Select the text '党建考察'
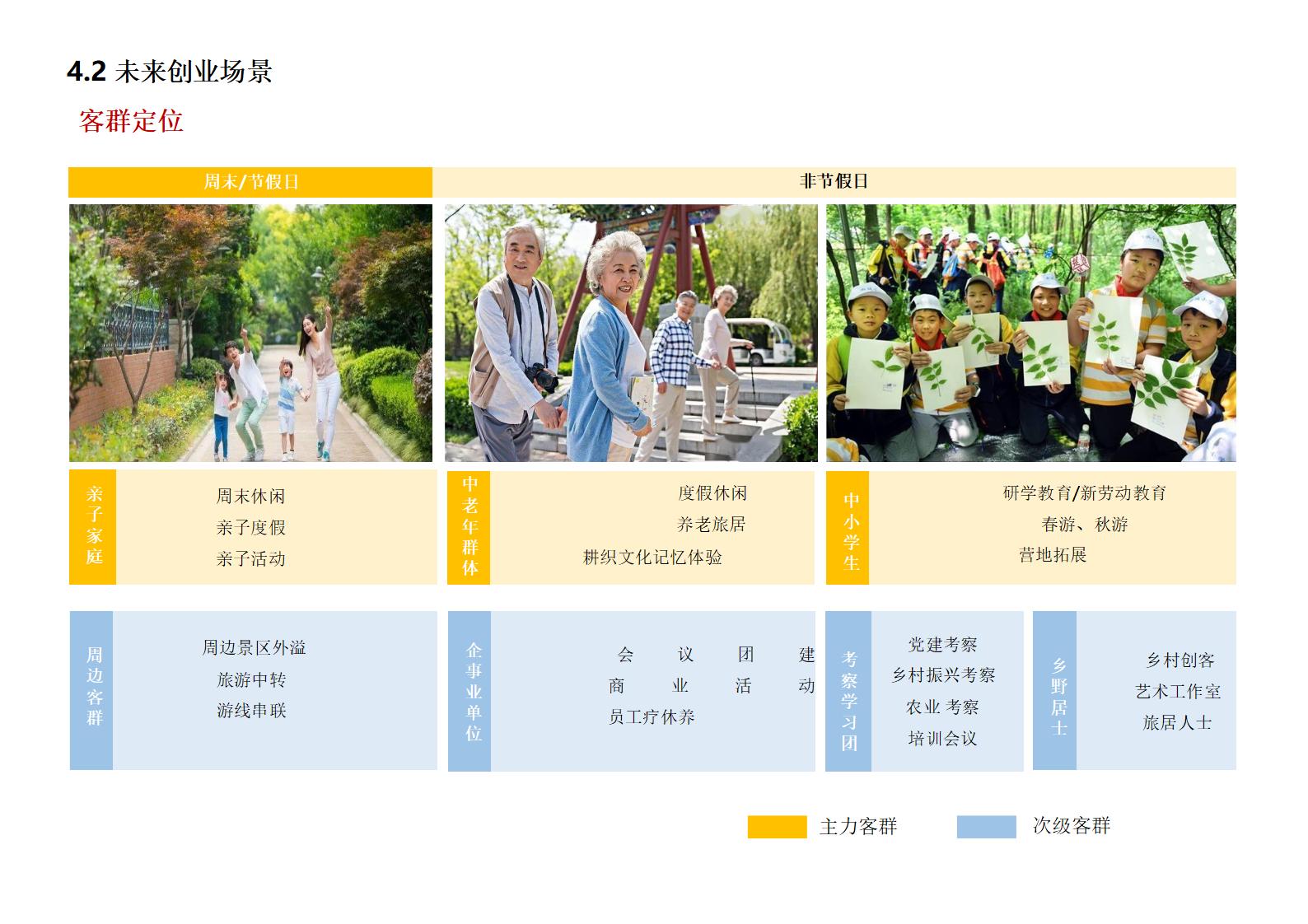 pyautogui.click(x=943, y=645)
